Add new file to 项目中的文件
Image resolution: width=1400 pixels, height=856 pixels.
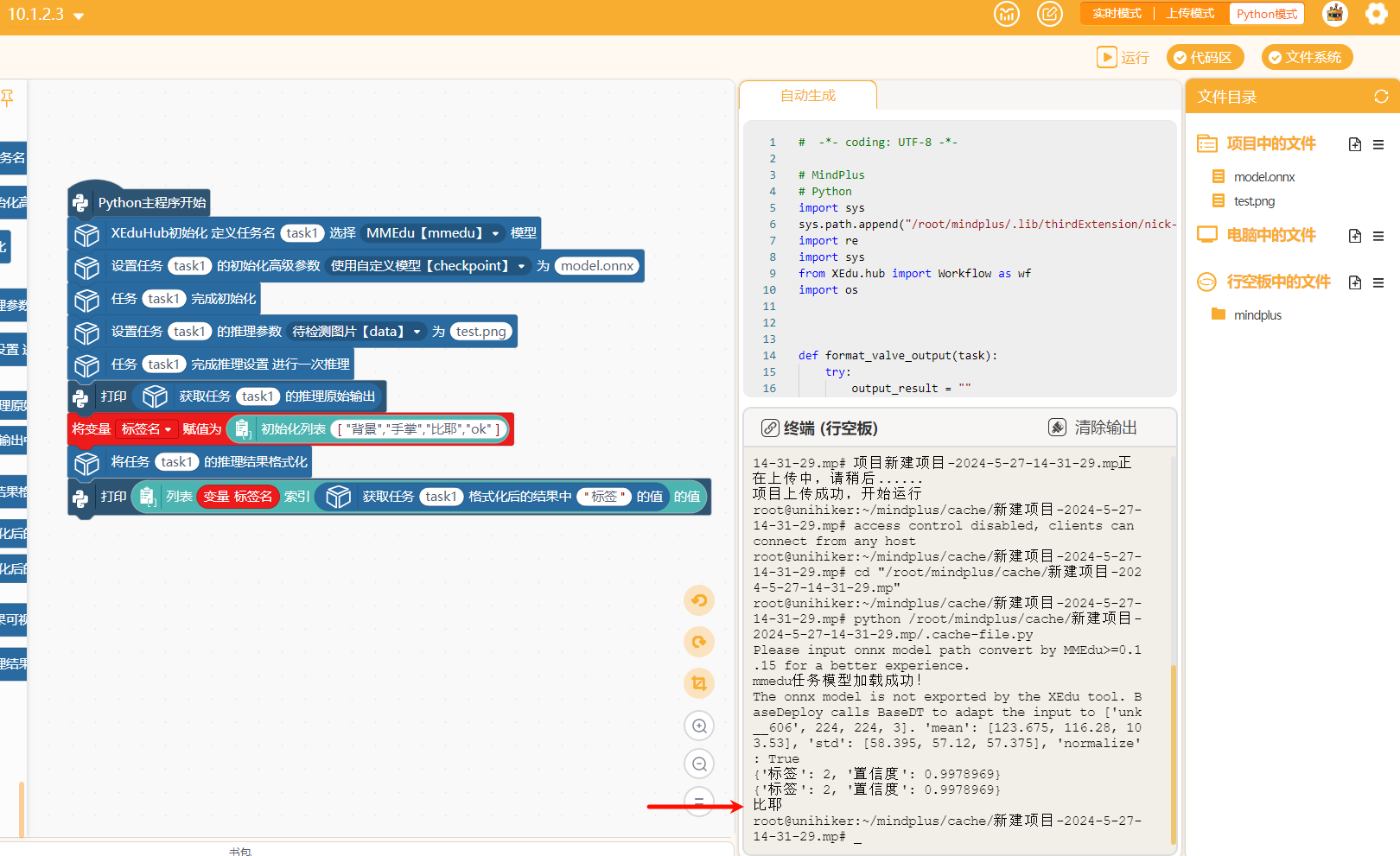[x=1355, y=144]
